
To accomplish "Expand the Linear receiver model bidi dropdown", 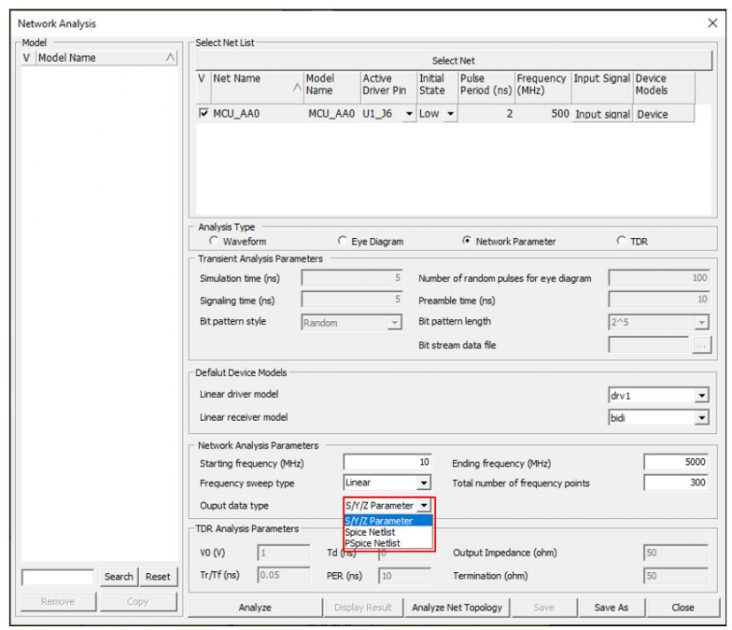I will (701, 417).
